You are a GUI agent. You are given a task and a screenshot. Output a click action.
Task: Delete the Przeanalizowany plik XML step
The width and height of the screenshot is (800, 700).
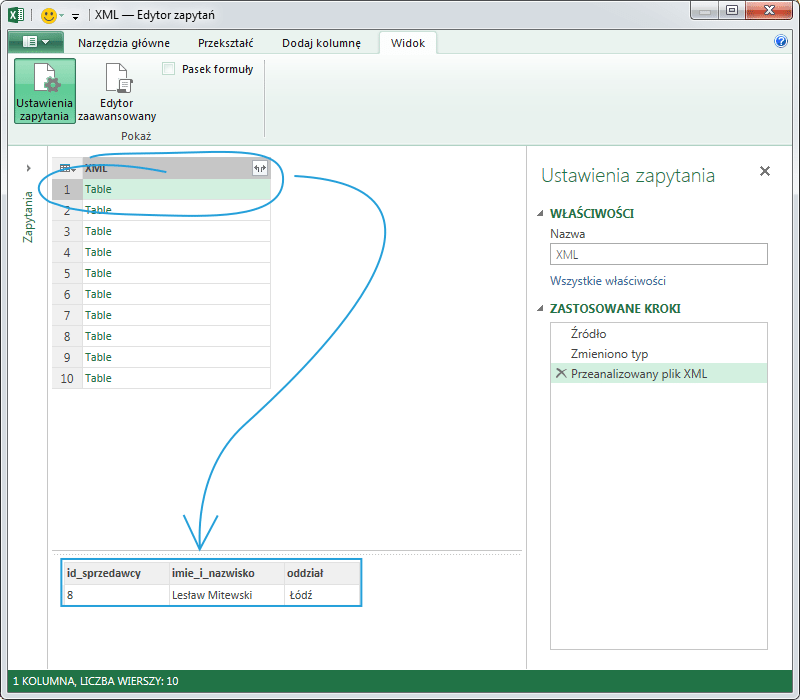tap(559, 373)
